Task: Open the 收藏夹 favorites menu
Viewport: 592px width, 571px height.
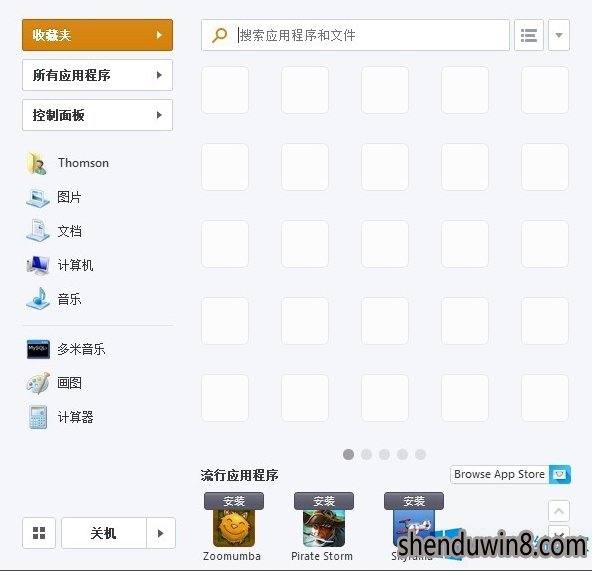Action: pyautogui.click(x=97, y=35)
